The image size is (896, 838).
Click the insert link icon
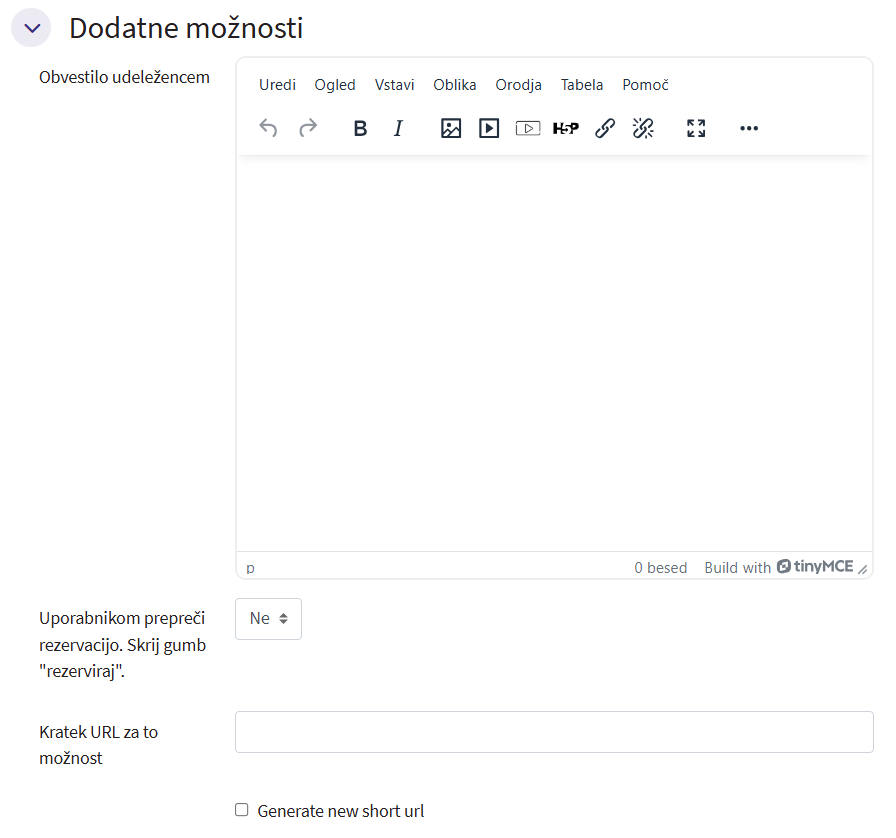coord(605,128)
